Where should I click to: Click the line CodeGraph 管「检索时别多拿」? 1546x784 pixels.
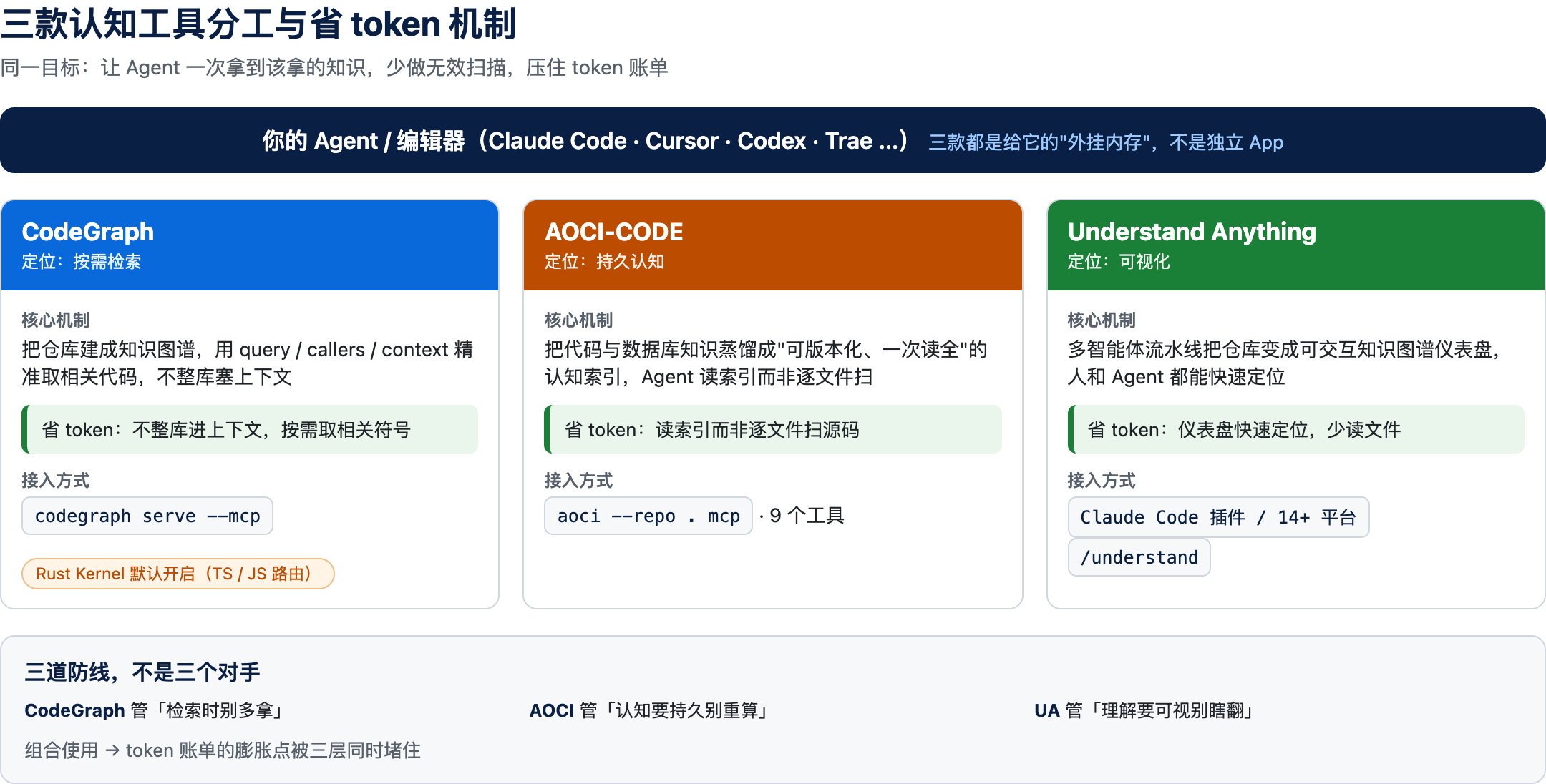coord(156,710)
